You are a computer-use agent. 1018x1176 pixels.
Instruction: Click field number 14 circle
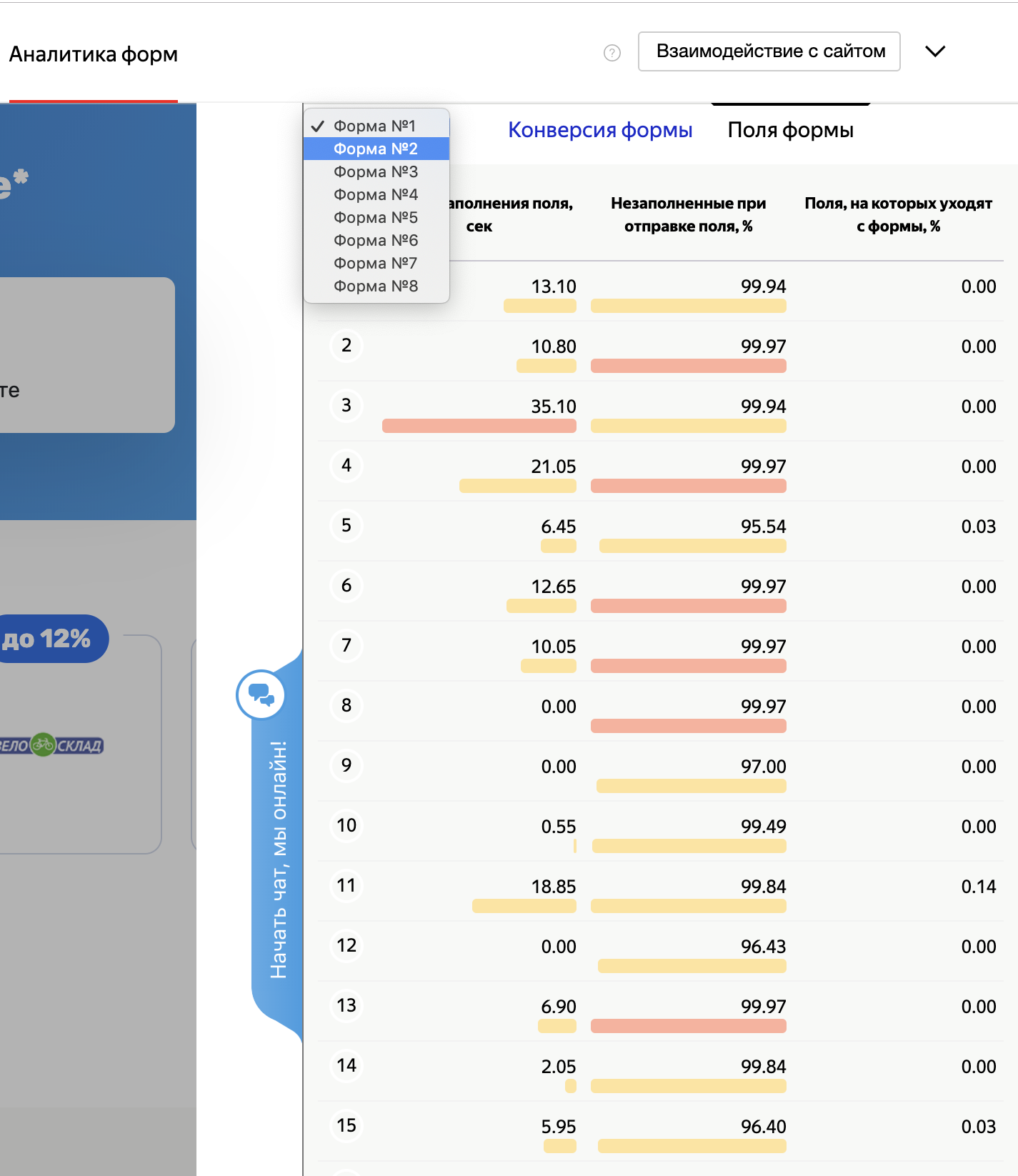pos(346,1066)
